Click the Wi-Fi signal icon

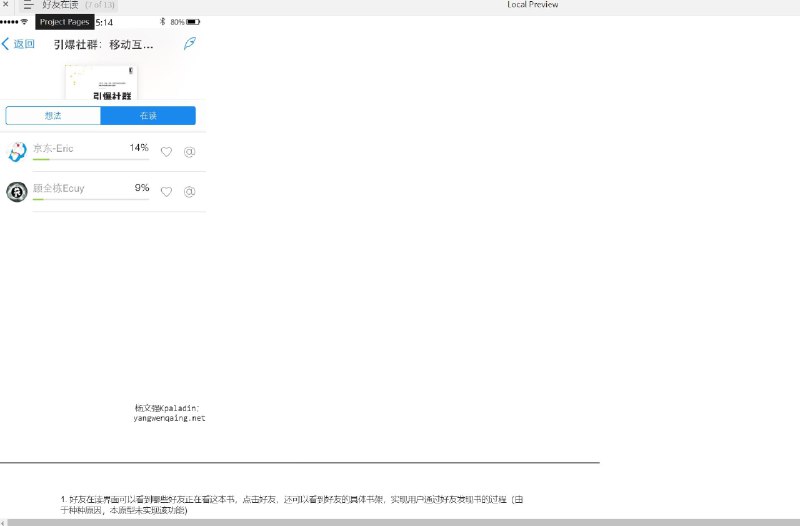tap(24, 21)
